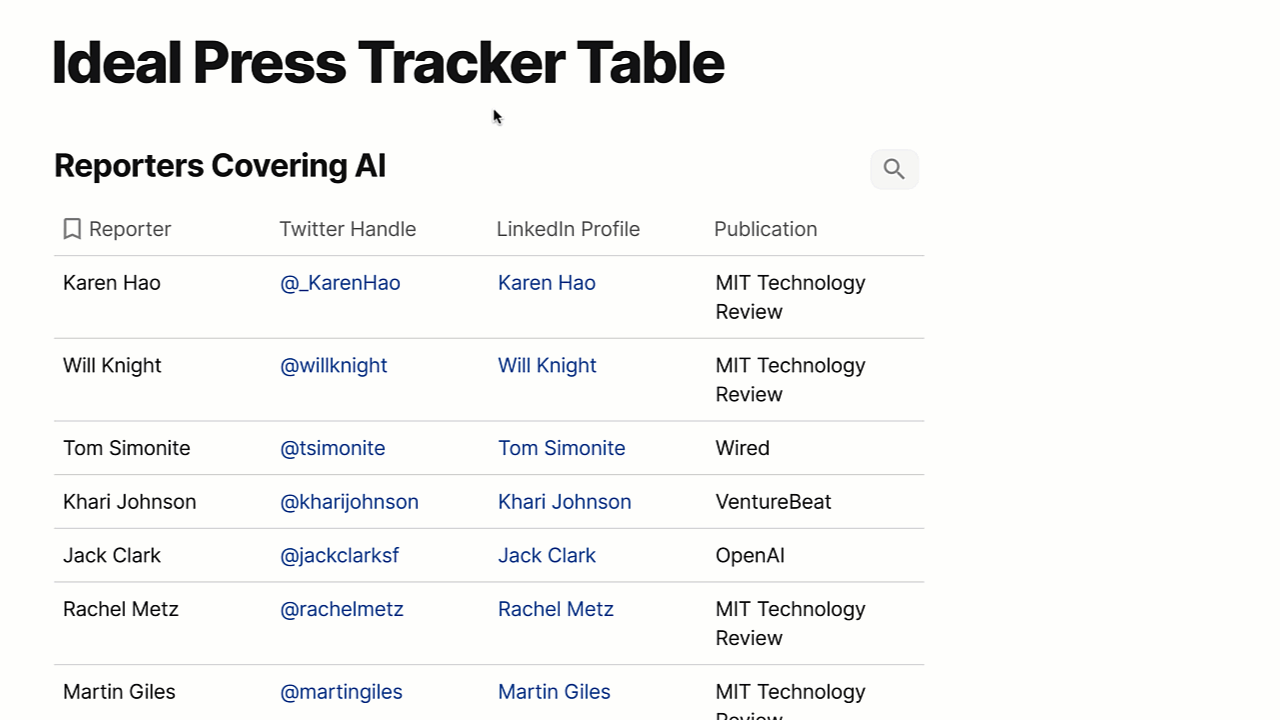This screenshot has height=720, width=1280.
Task: Select the LinkedIn Profile column header
Action: click(x=568, y=229)
